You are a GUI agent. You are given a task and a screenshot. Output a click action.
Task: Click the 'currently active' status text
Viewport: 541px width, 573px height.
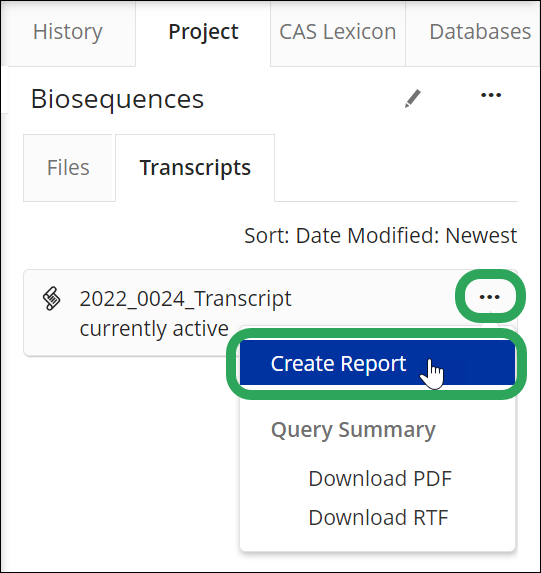(154, 329)
